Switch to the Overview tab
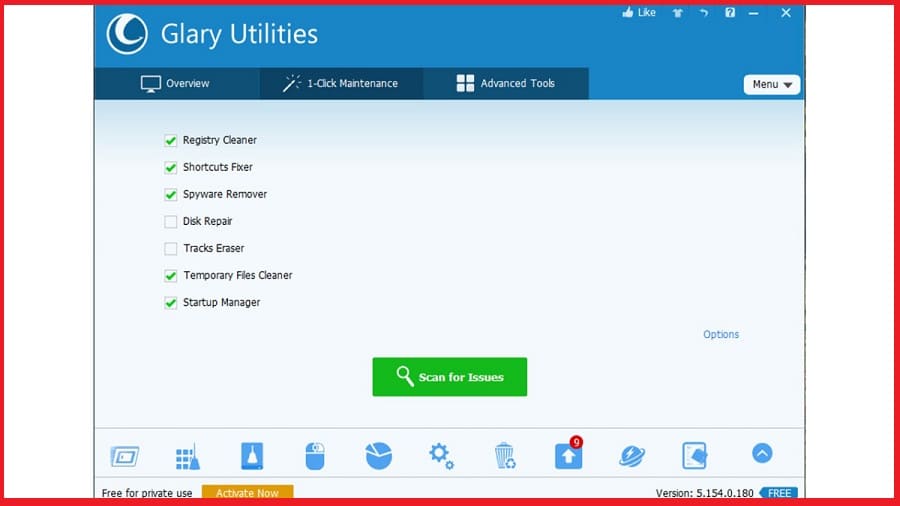 176,84
